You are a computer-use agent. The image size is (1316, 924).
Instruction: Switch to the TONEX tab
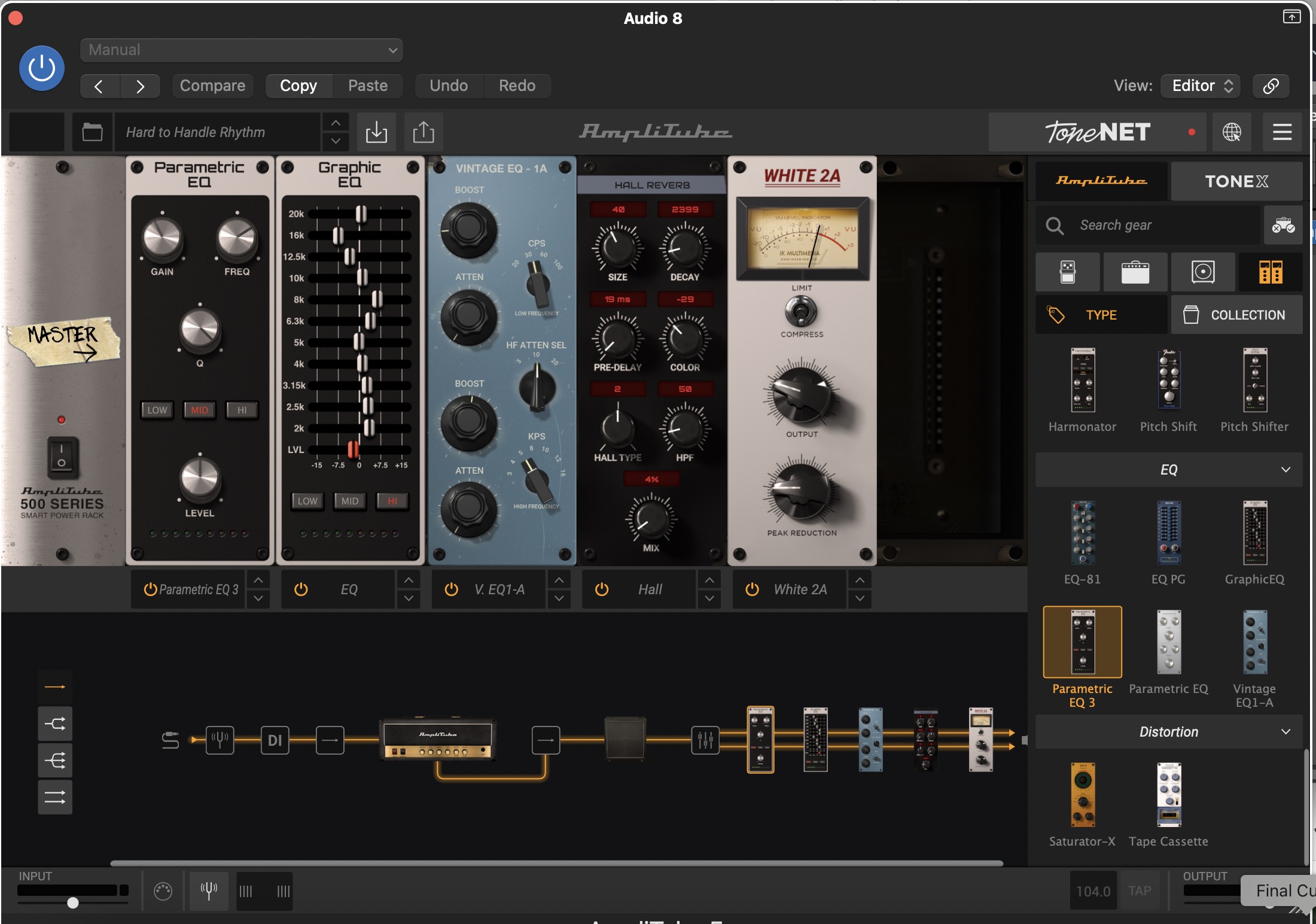coord(1236,181)
